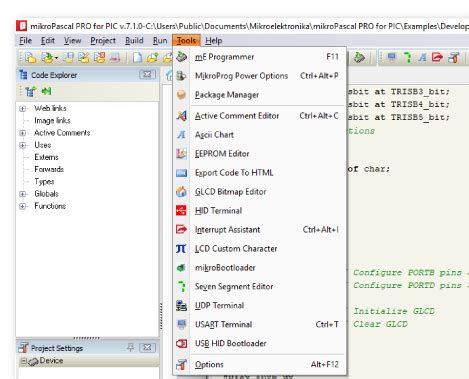This screenshot has width=469, height=379.
Task: Open the File menu
Action: pos(26,41)
